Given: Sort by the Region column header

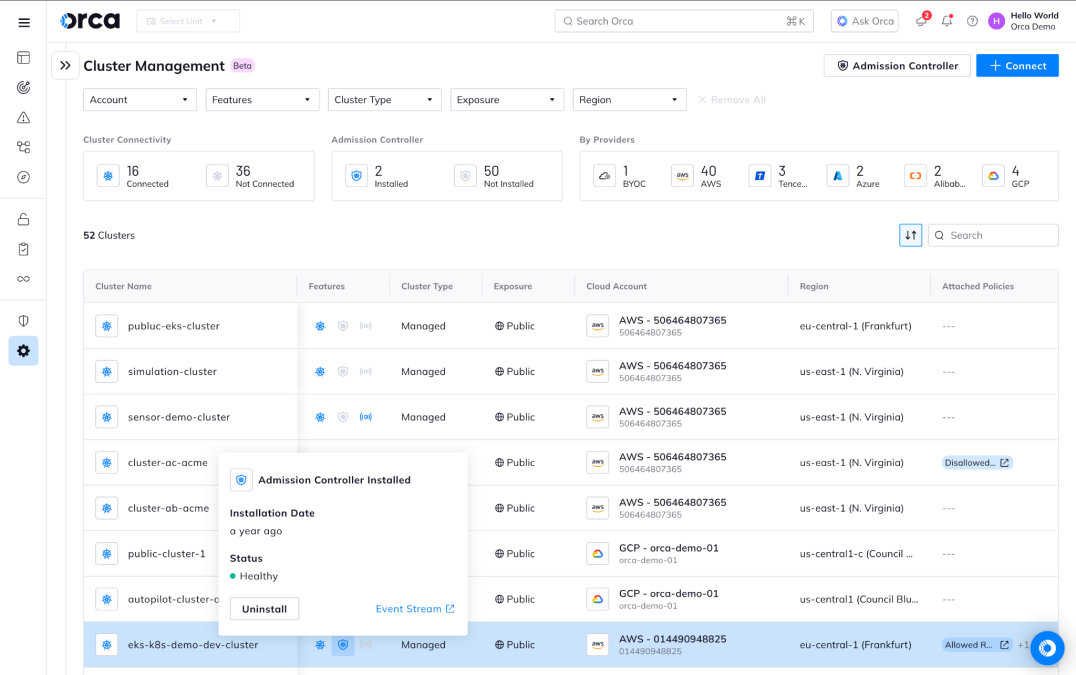Looking at the screenshot, I should tap(814, 286).
